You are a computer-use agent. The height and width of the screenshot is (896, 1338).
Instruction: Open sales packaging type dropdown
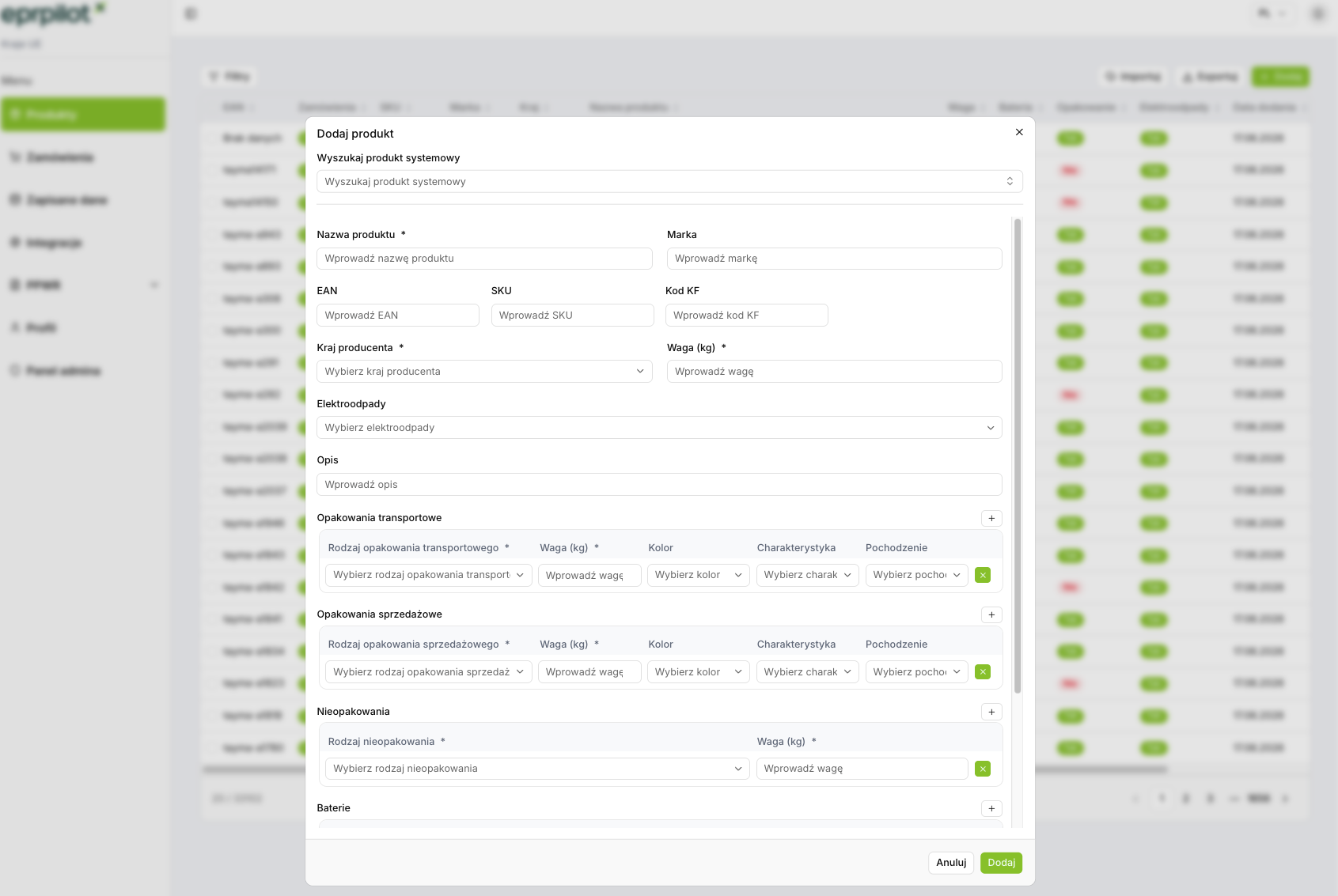point(428,671)
